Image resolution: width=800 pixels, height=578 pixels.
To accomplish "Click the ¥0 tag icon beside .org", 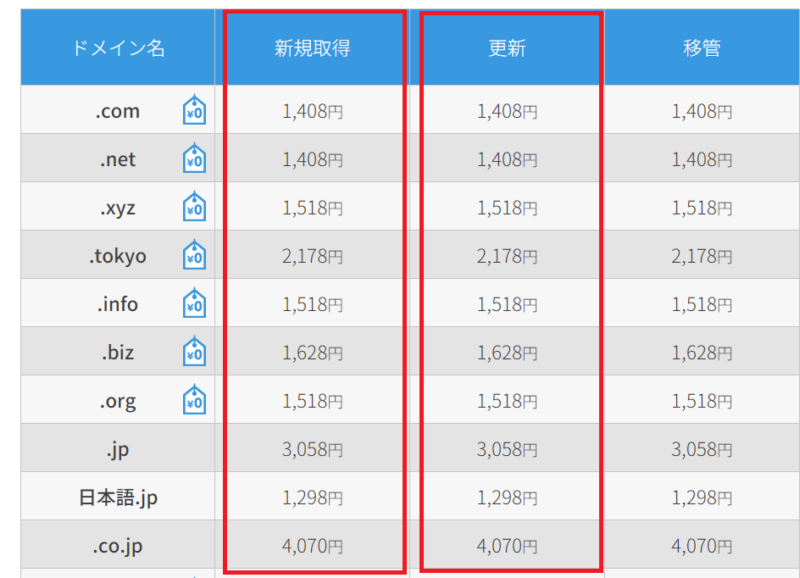I will pyautogui.click(x=194, y=401).
